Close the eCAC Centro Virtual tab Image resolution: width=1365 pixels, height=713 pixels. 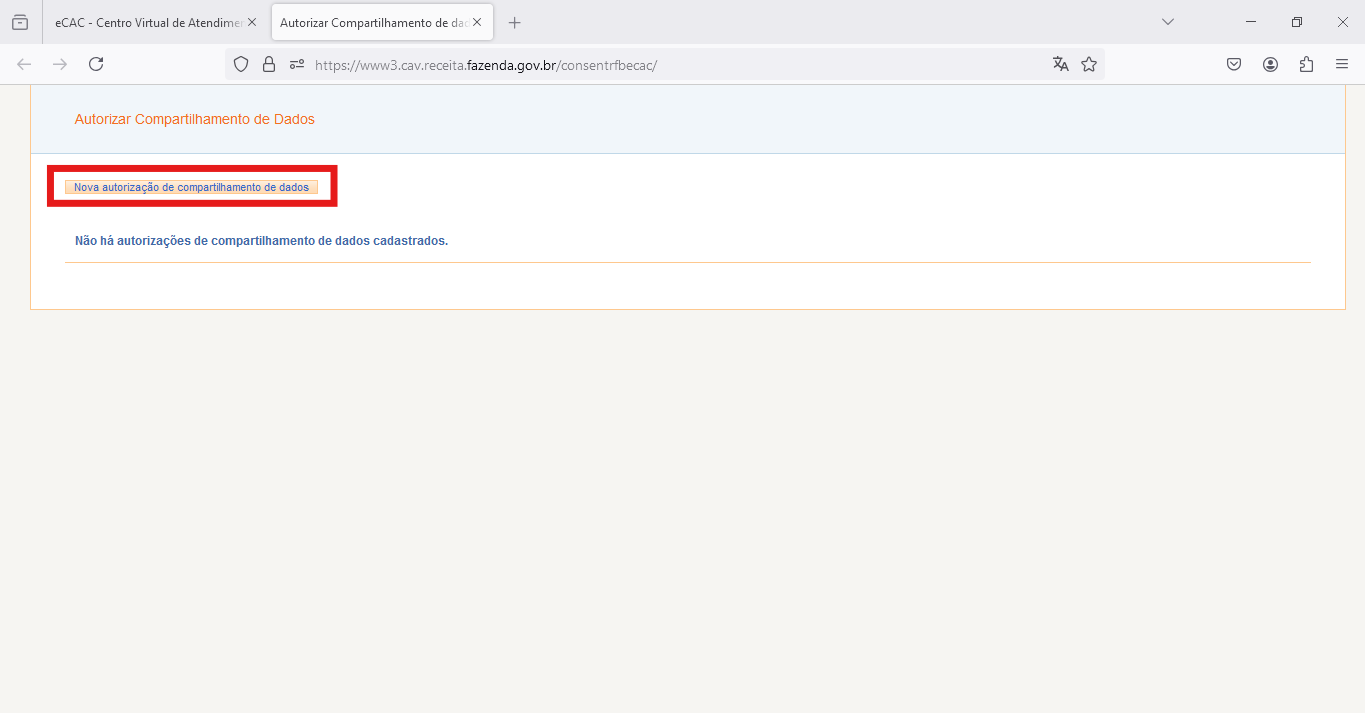pyautogui.click(x=252, y=22)
